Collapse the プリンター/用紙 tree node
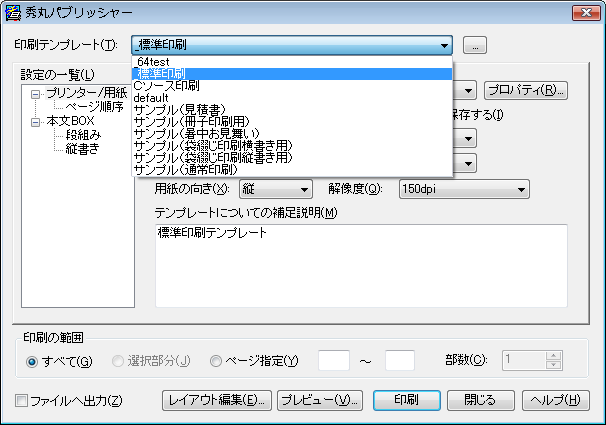The height and width of the screenshot is (425, 606). point(36,93)
